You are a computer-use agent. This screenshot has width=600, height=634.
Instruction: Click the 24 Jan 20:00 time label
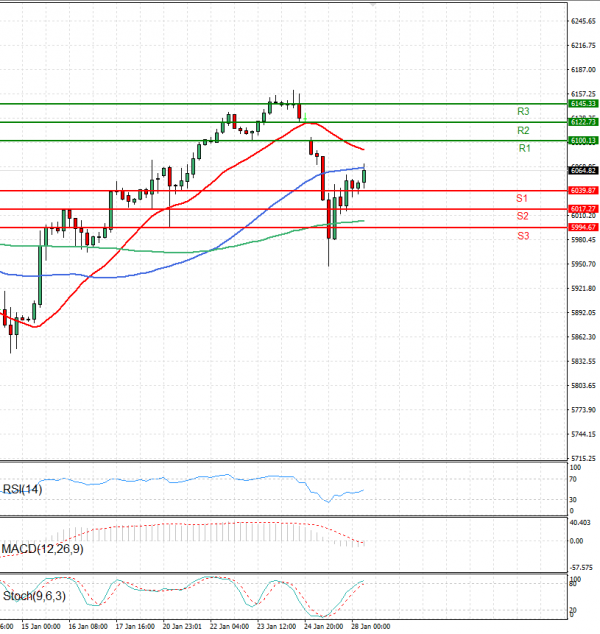(323, 626)
